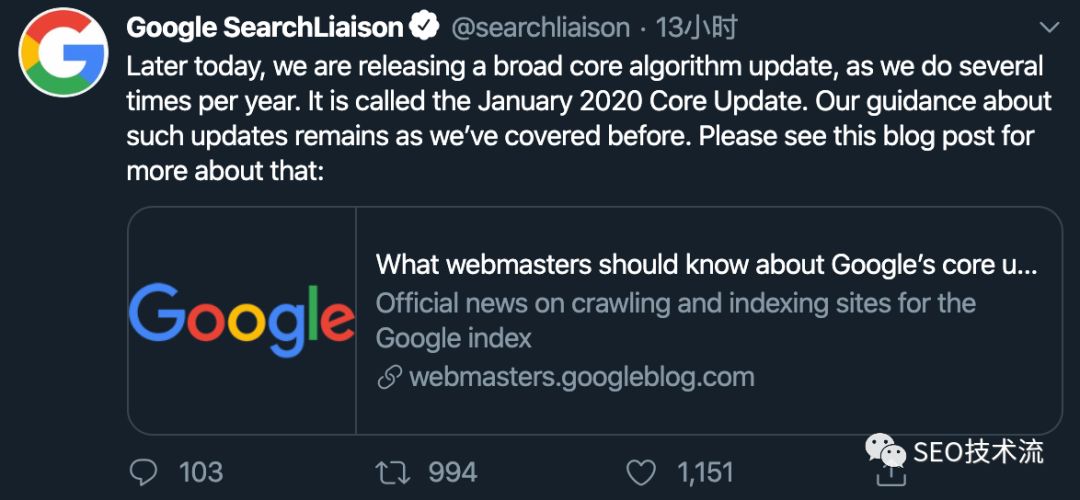
Task: Click the @searchliaison handle
Action: [541, 27]
